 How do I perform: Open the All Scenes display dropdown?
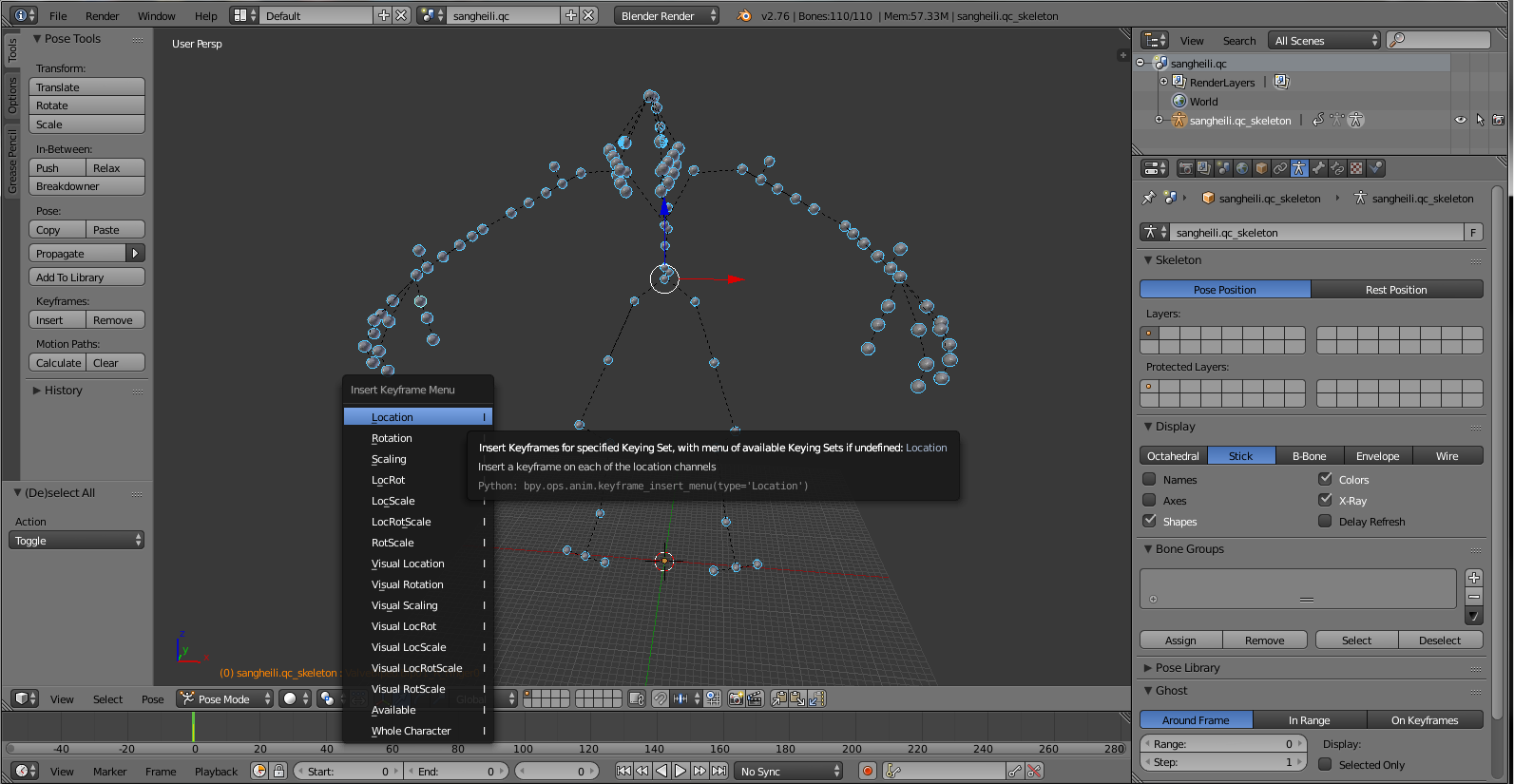pos(1325,40)
